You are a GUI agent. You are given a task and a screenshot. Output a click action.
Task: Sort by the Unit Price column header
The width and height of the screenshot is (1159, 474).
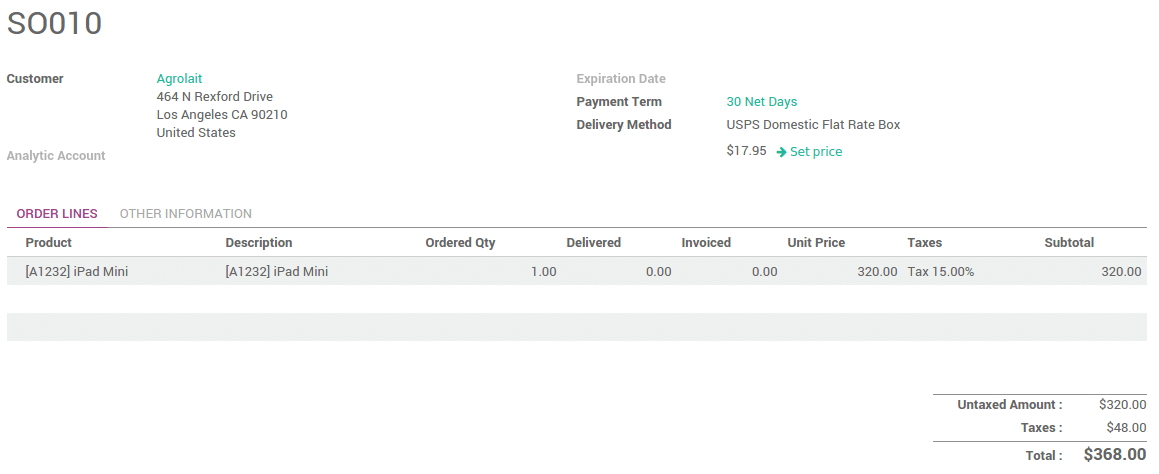click(816, 243)
